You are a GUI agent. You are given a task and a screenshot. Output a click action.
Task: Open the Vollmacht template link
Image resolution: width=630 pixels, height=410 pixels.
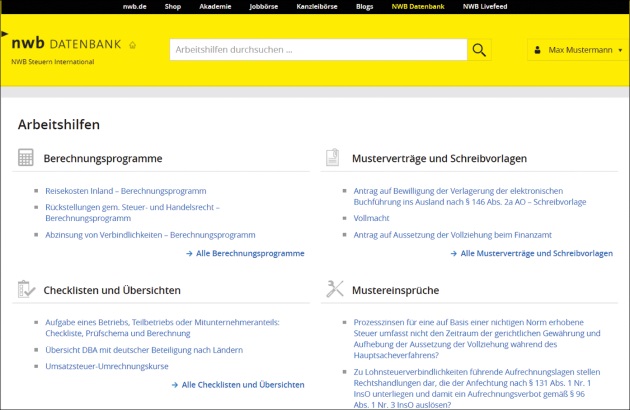tap(371, 215)
